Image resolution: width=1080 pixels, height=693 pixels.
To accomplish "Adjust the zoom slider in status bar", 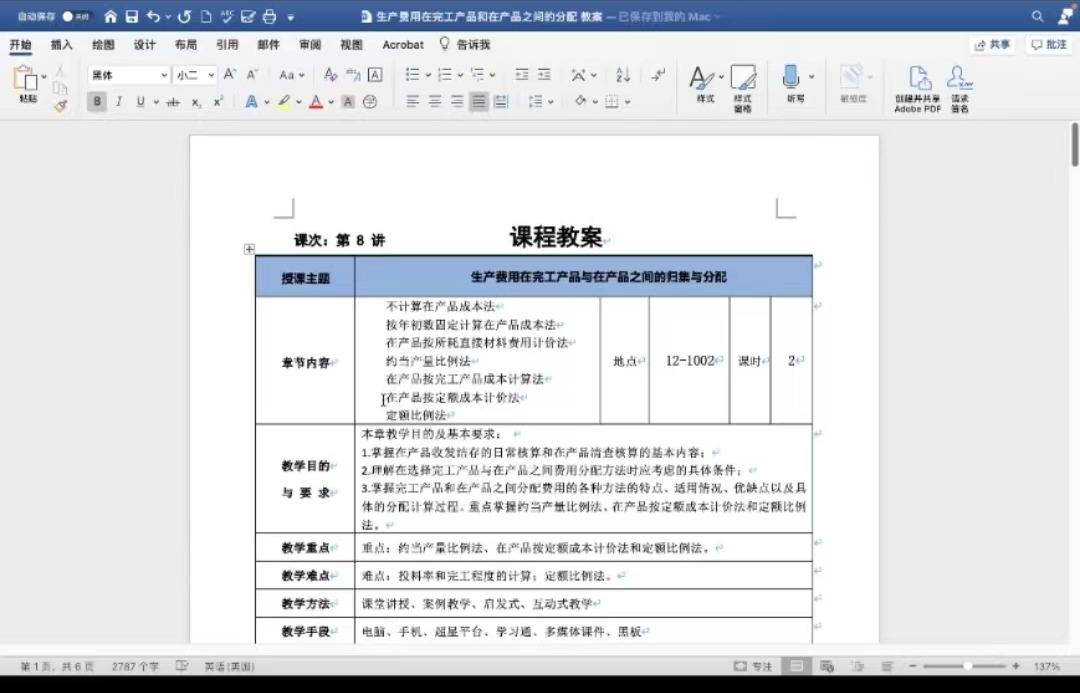I will [x=967, y=666].
